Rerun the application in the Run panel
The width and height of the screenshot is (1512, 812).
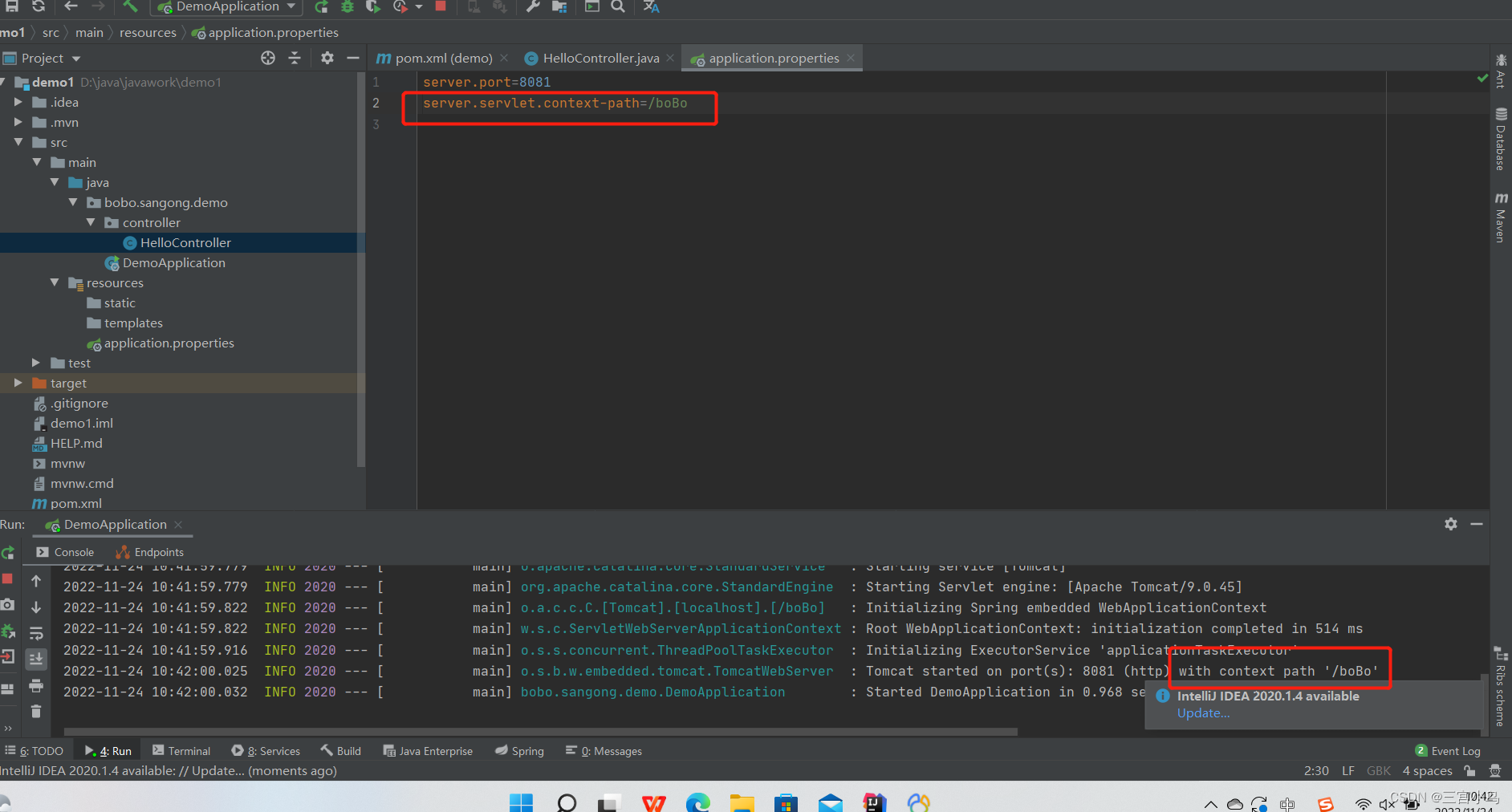point(8,554)
